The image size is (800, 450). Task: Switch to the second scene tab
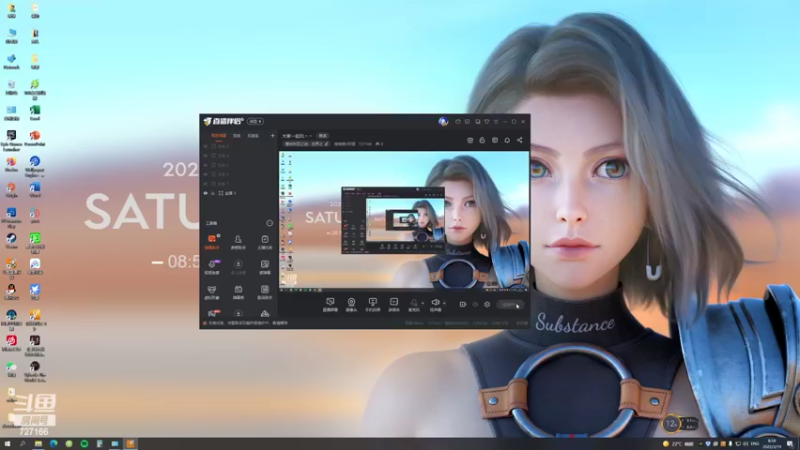pyautogui.click(x=237, y=136)
